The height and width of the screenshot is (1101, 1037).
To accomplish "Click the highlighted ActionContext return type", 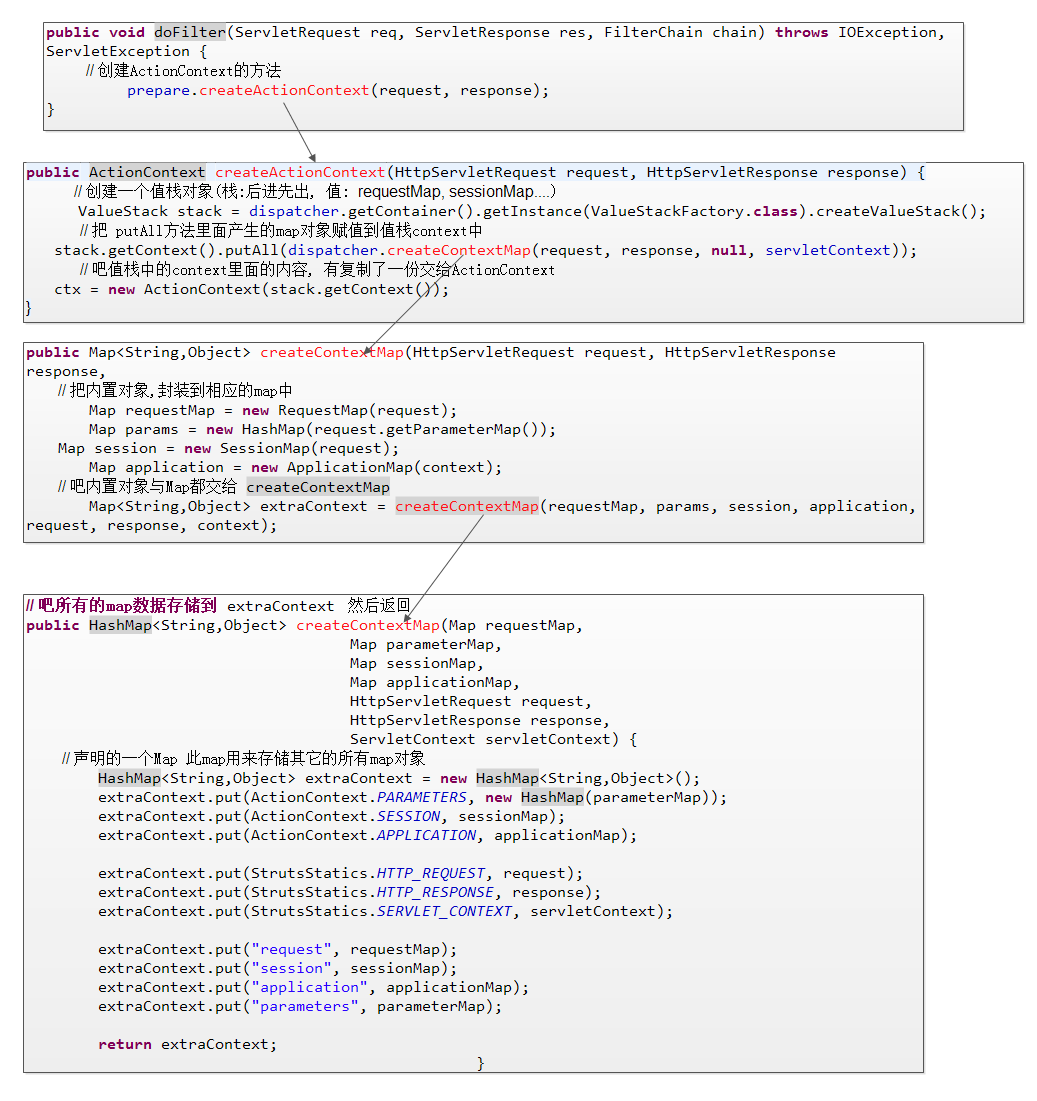I will 147,173.
